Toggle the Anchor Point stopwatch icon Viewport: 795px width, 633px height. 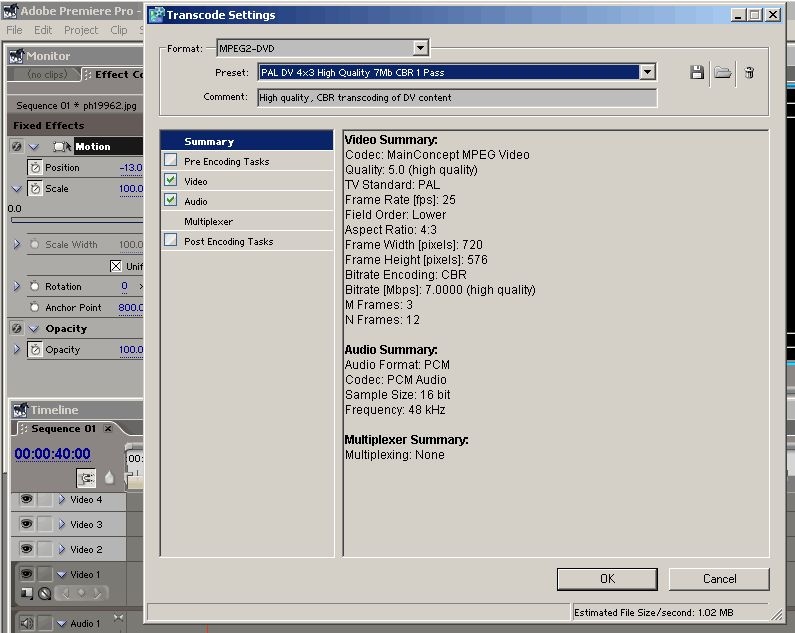pyautogui.click(x=34, y=307)
